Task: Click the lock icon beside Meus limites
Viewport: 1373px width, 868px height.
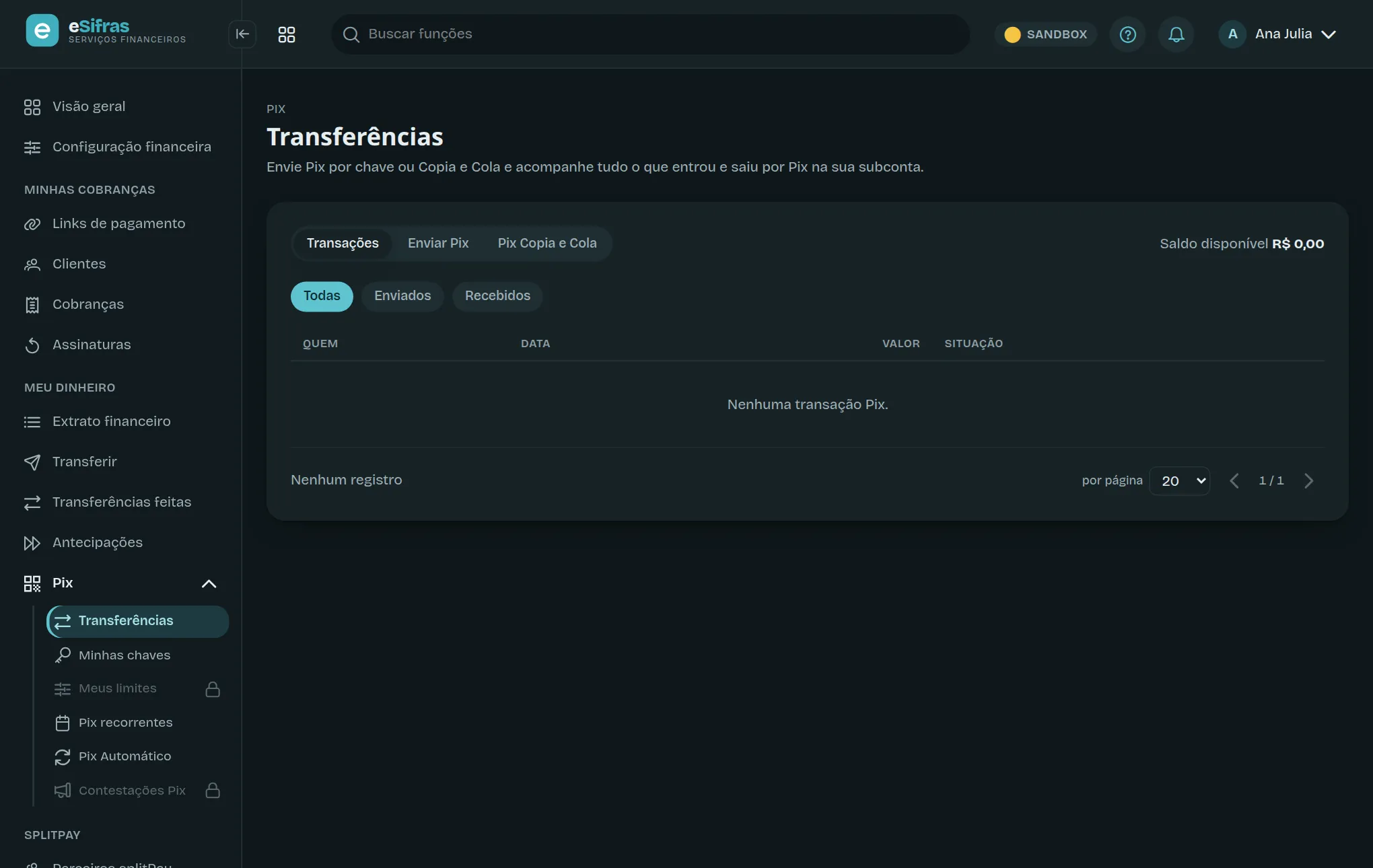Action: pyautogui.click(x=213, y=689)
